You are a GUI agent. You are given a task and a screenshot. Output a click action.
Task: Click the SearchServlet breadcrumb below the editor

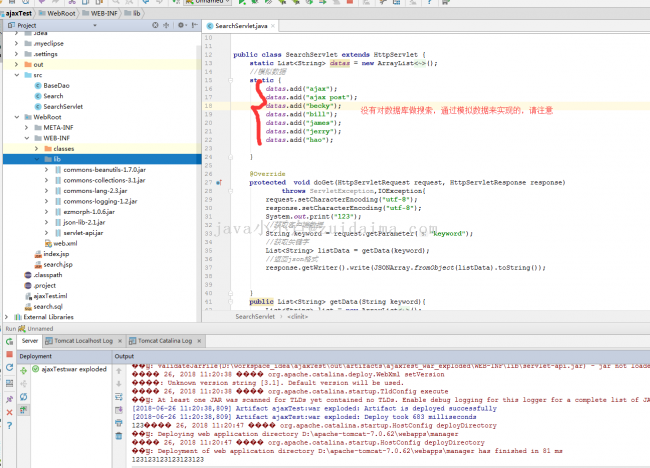point(255,316)
